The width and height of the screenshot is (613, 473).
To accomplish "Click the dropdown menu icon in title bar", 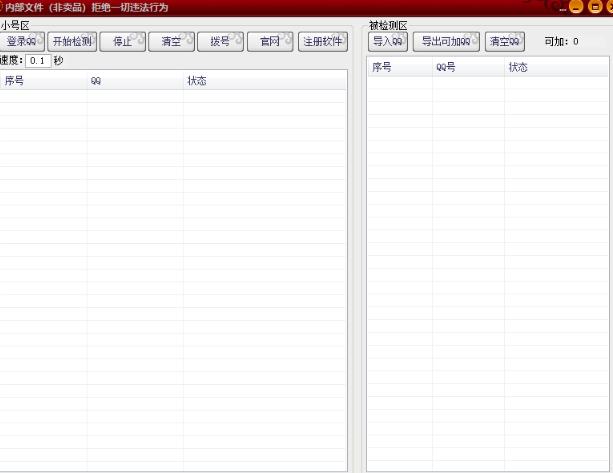I will [x=562, y=8].
